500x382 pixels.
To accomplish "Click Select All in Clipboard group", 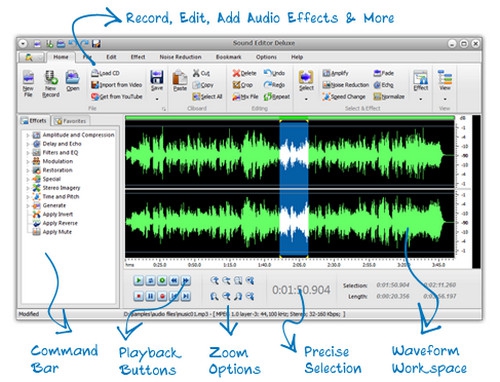I will click(207, 97).
